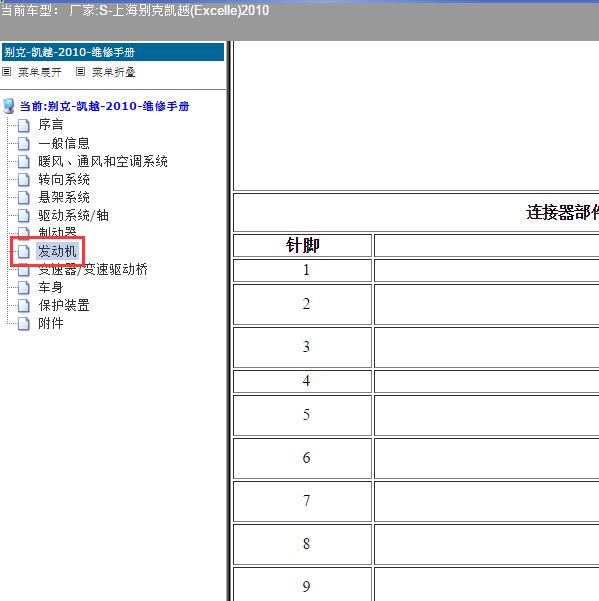The image size is (599, 601).
Task: Click the 当前车型 title bar text
Action: pos(135,11)
